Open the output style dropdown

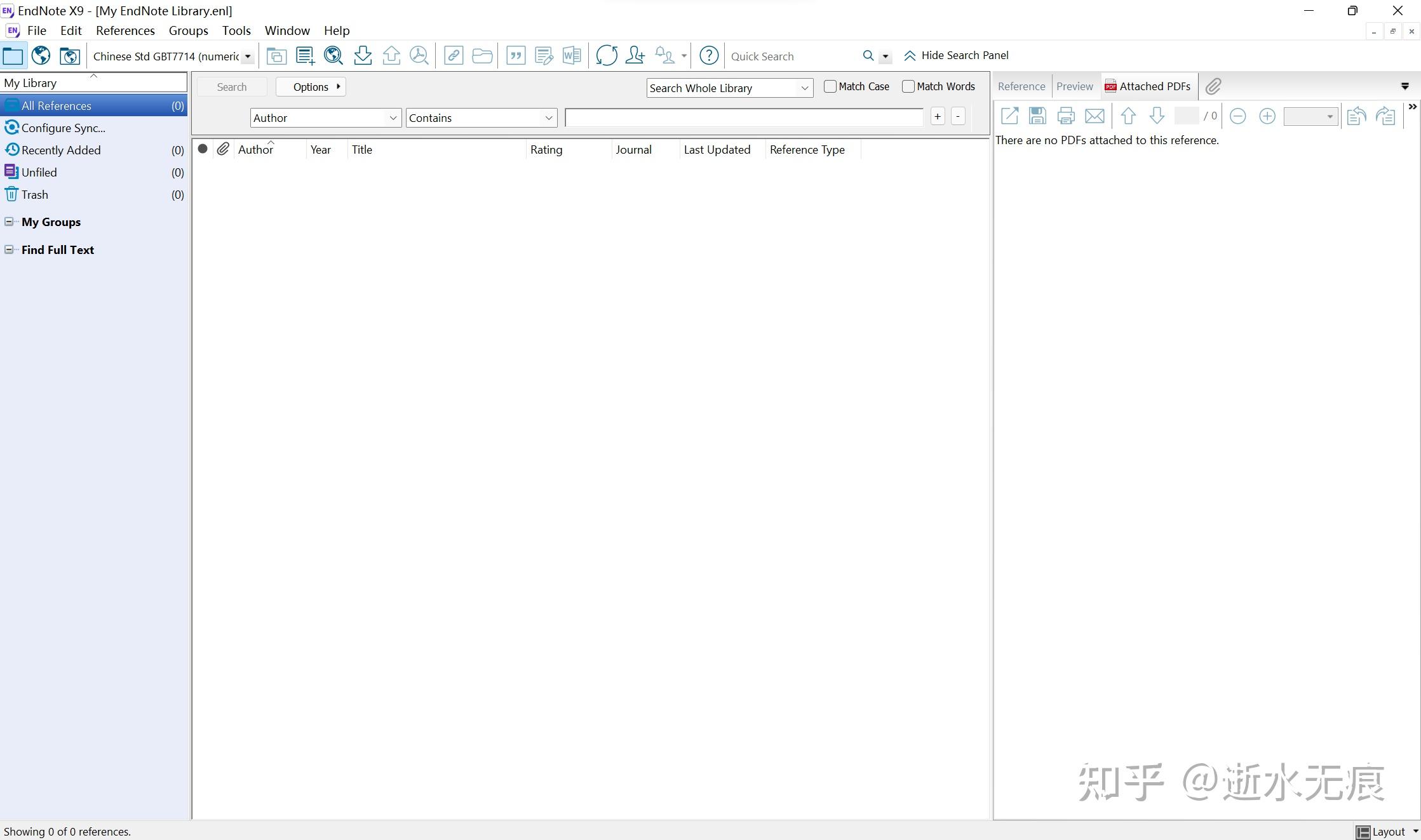click(248, 57)
